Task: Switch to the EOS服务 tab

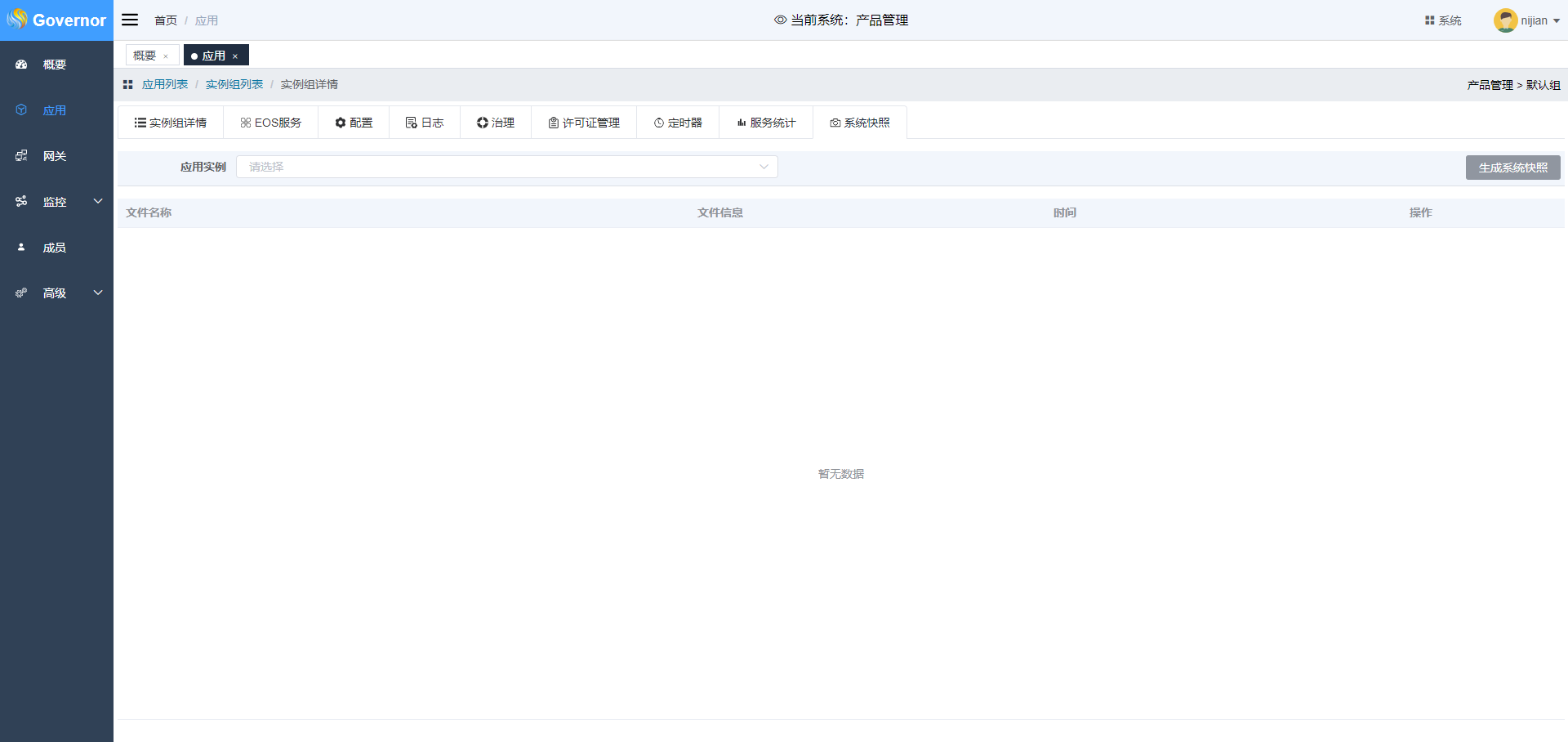Action: tap(270, 123)
